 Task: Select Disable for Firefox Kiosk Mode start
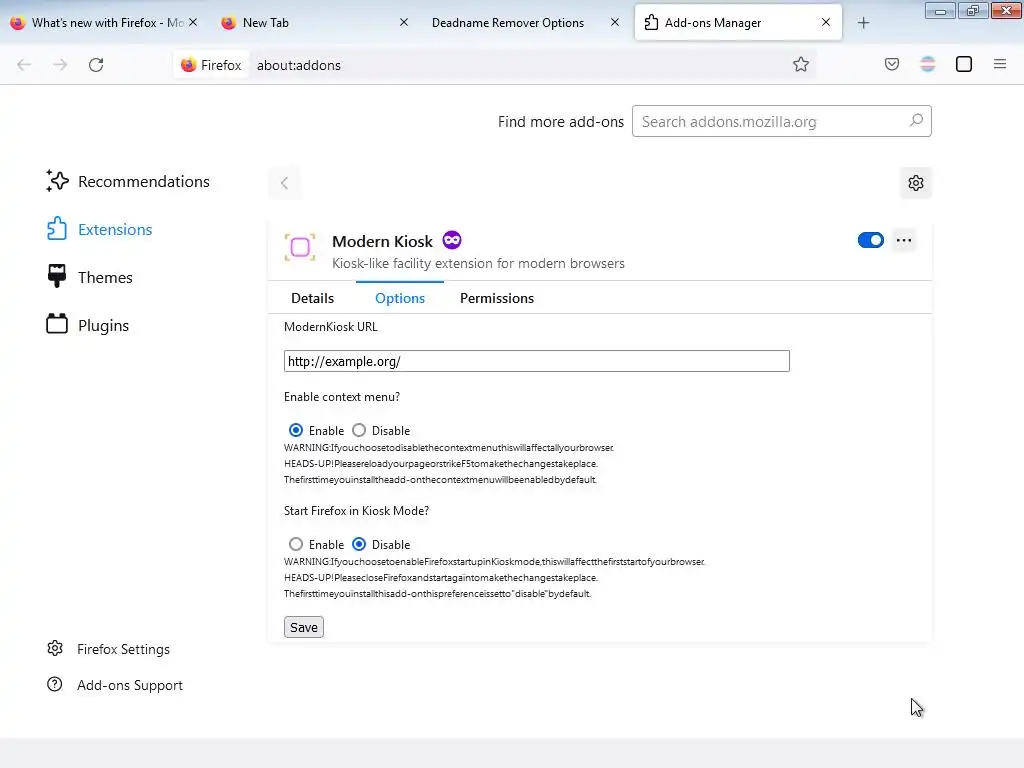click(359, 544)
